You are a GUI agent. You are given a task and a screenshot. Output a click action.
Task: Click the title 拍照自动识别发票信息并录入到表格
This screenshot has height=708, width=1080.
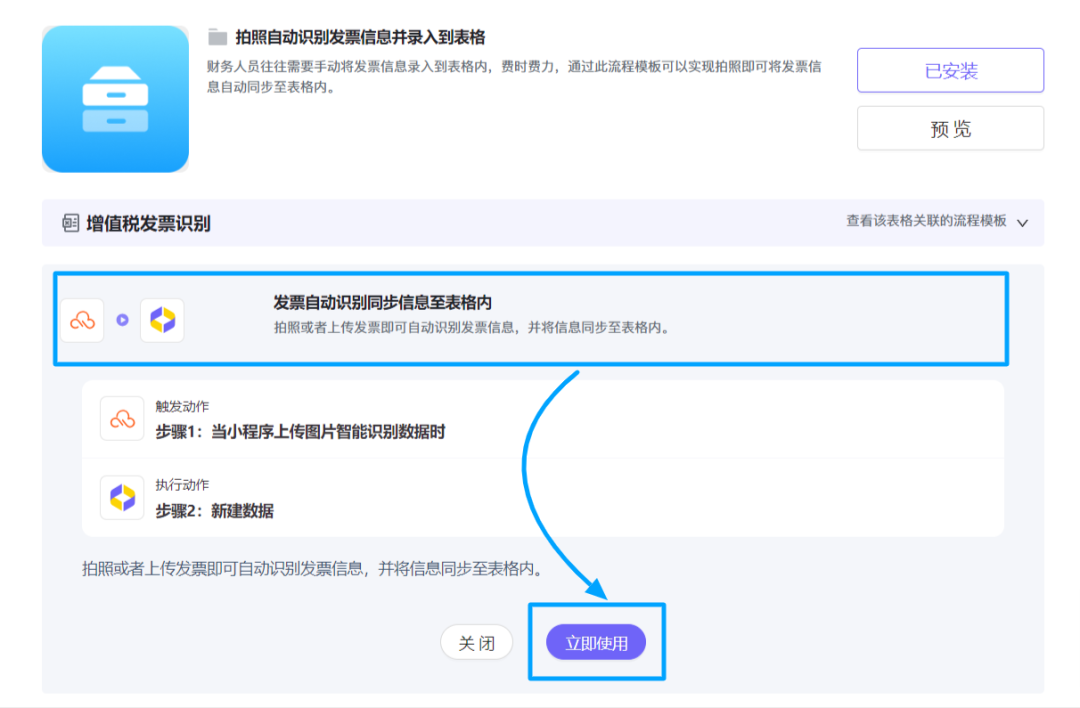[x=360, y=37]
